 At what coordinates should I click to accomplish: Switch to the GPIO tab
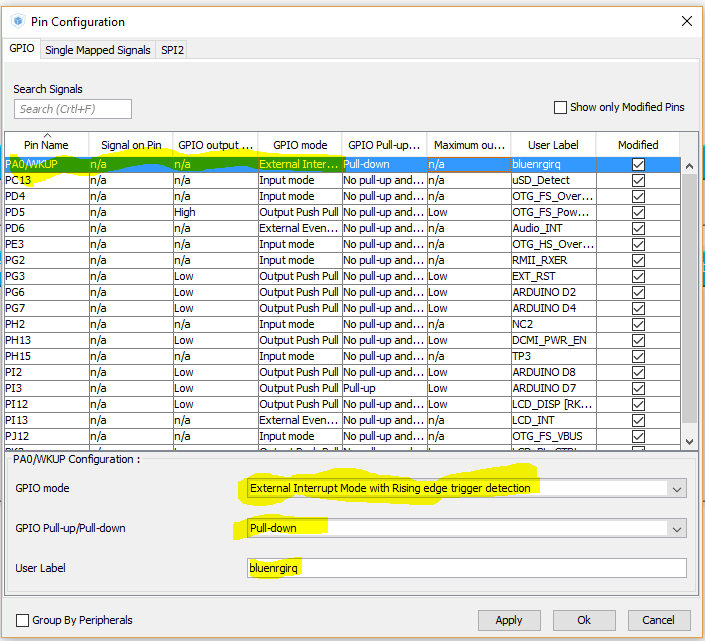click(x=22, y=49)
